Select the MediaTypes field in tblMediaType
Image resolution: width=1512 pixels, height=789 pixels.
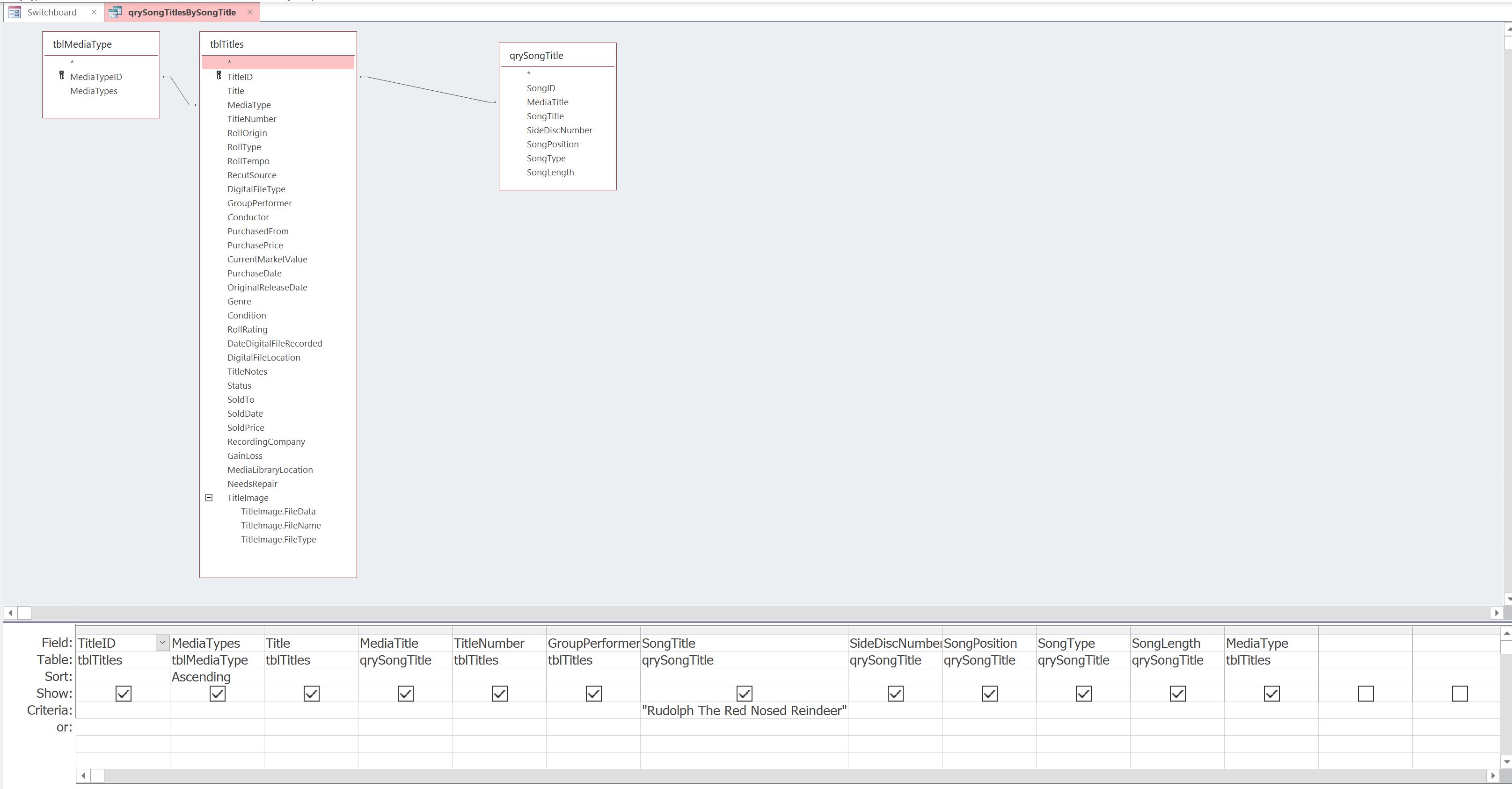94,91
